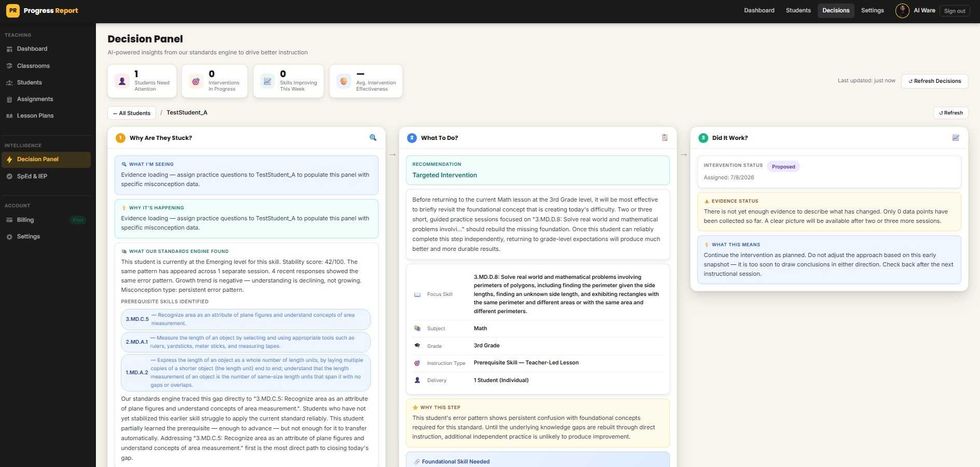Click the Students people icon in the sidebar

click(x=9, y=83)
